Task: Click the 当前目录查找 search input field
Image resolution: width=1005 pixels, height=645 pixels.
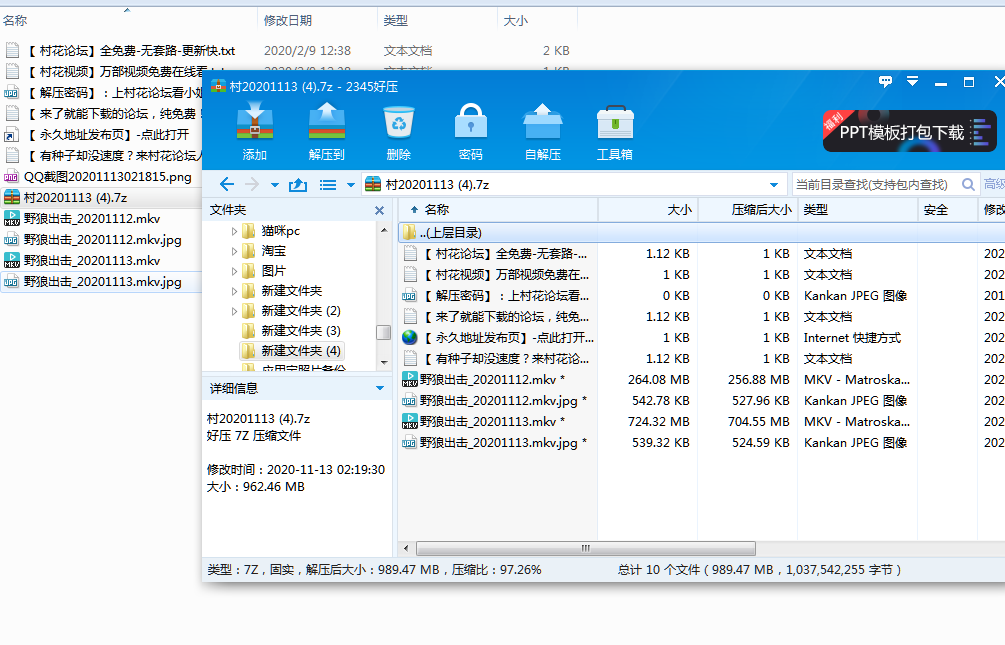Action: coord(873,185)
